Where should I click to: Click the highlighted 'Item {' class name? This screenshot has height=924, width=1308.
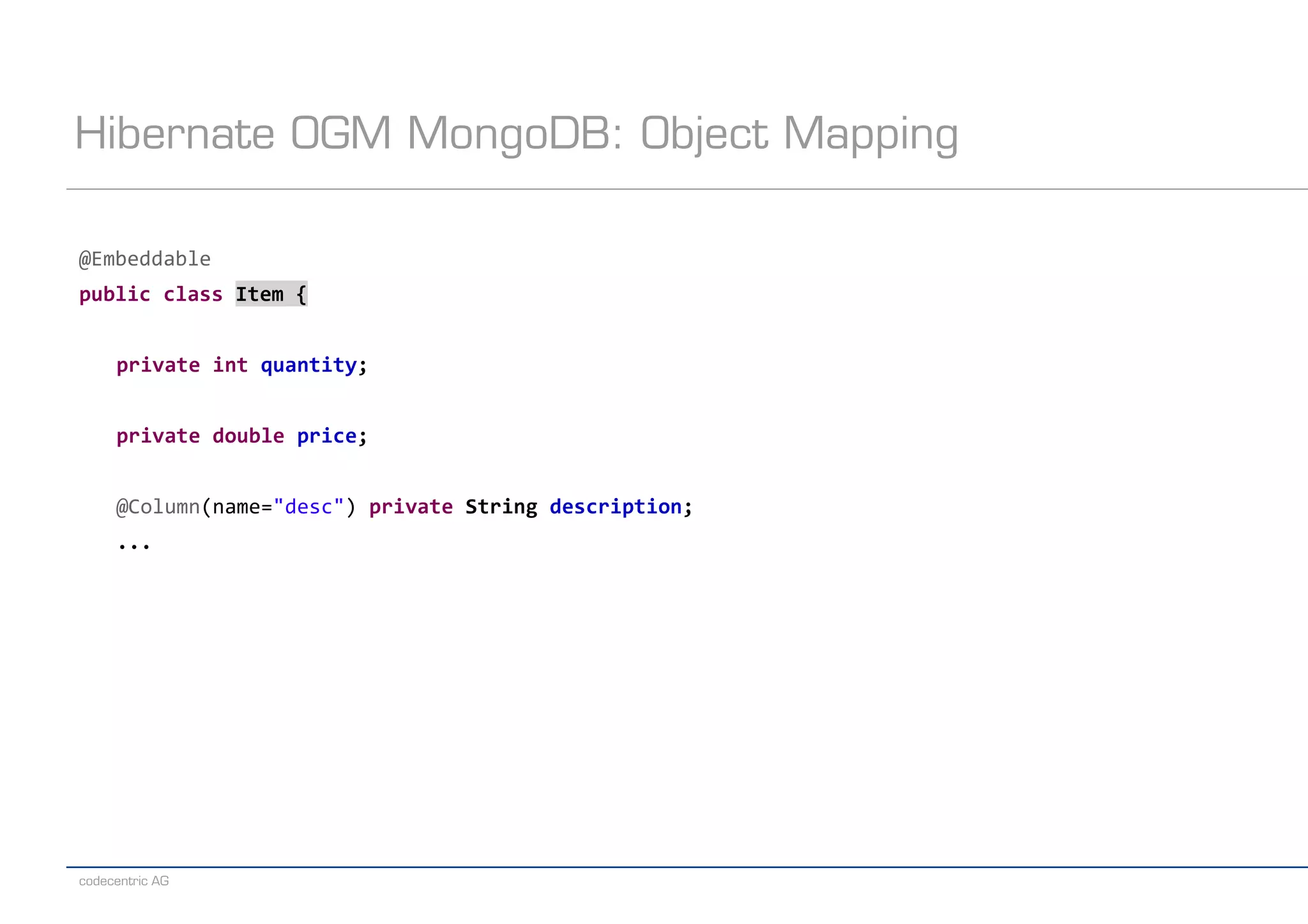pyautogui.click(x=271, y=294)
